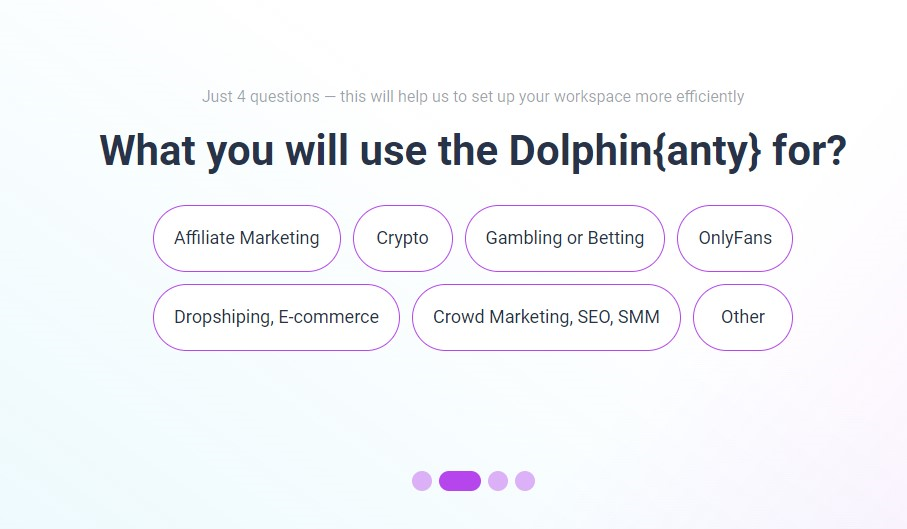Click the Dolphin{anty} question heading

click(473, 151)
